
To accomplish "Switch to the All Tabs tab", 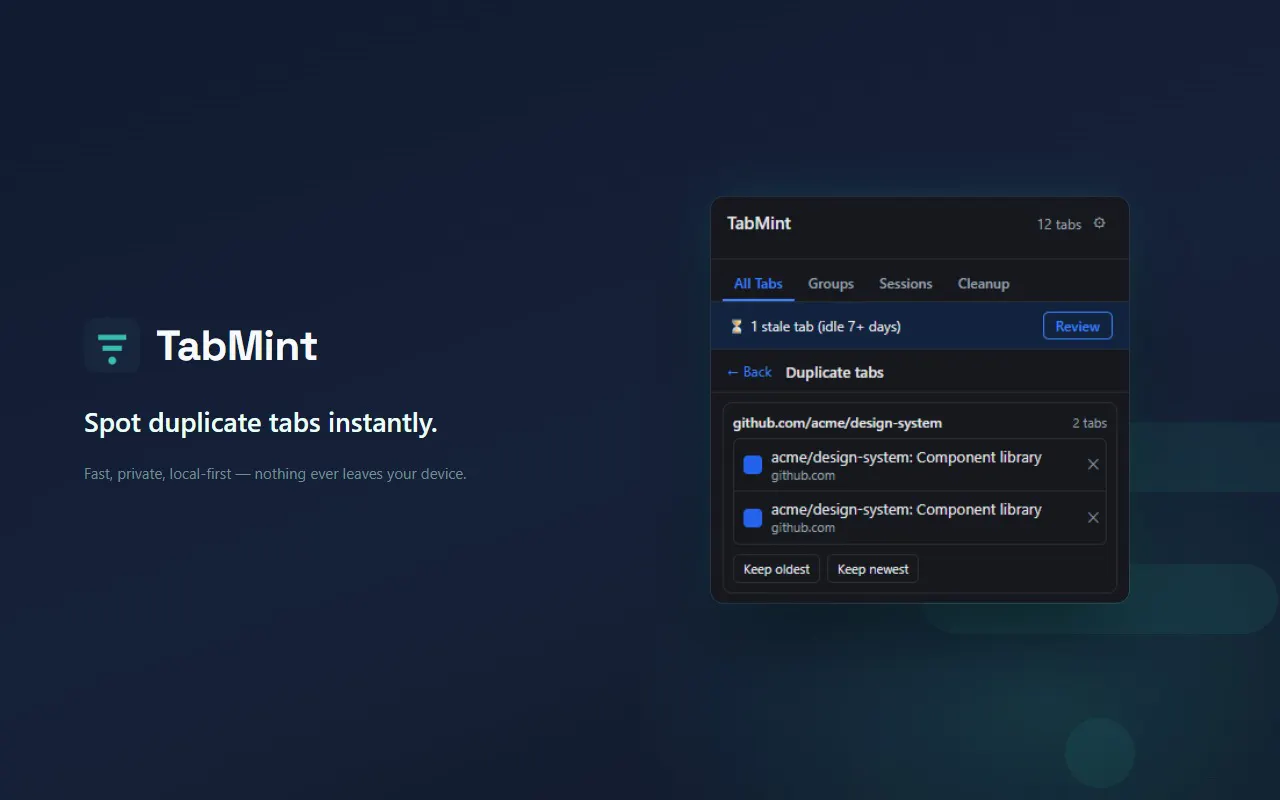I will click(758, 284).
